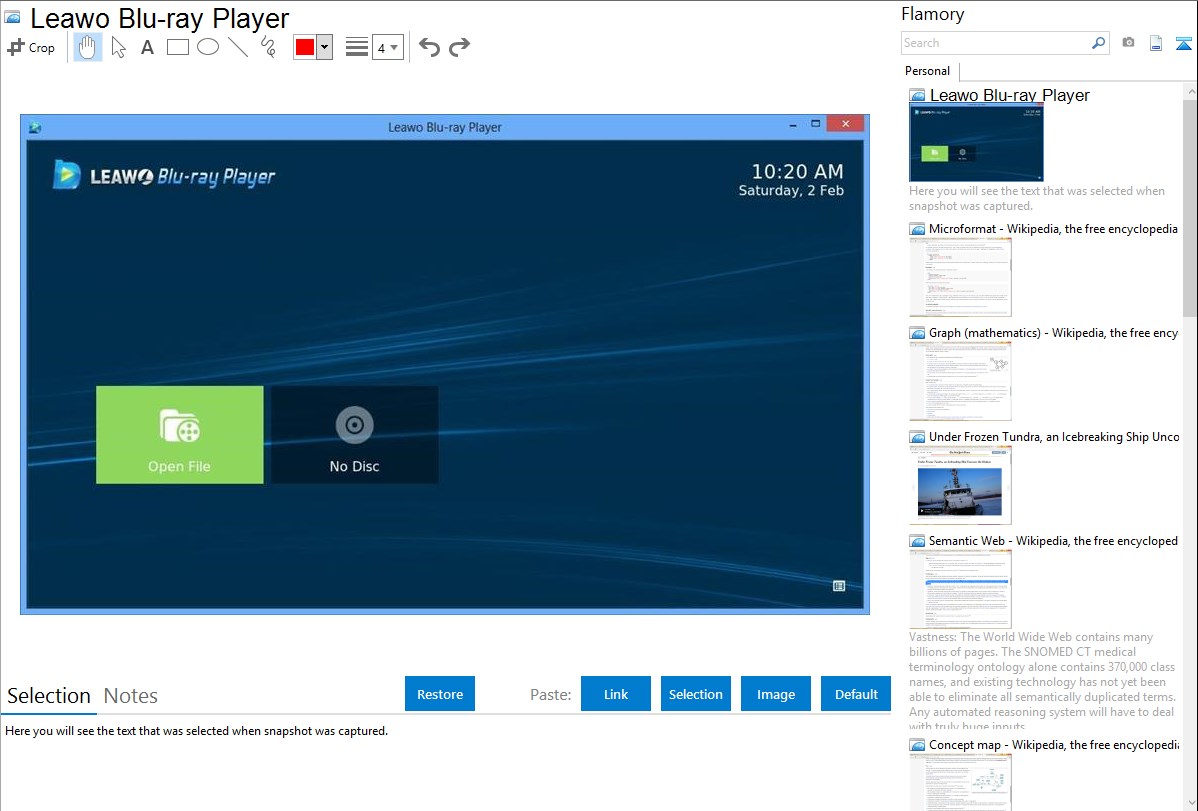Select the freehand scribble tool
The width and height of the screenshot is (1198, 811).
tap(268, 47)
